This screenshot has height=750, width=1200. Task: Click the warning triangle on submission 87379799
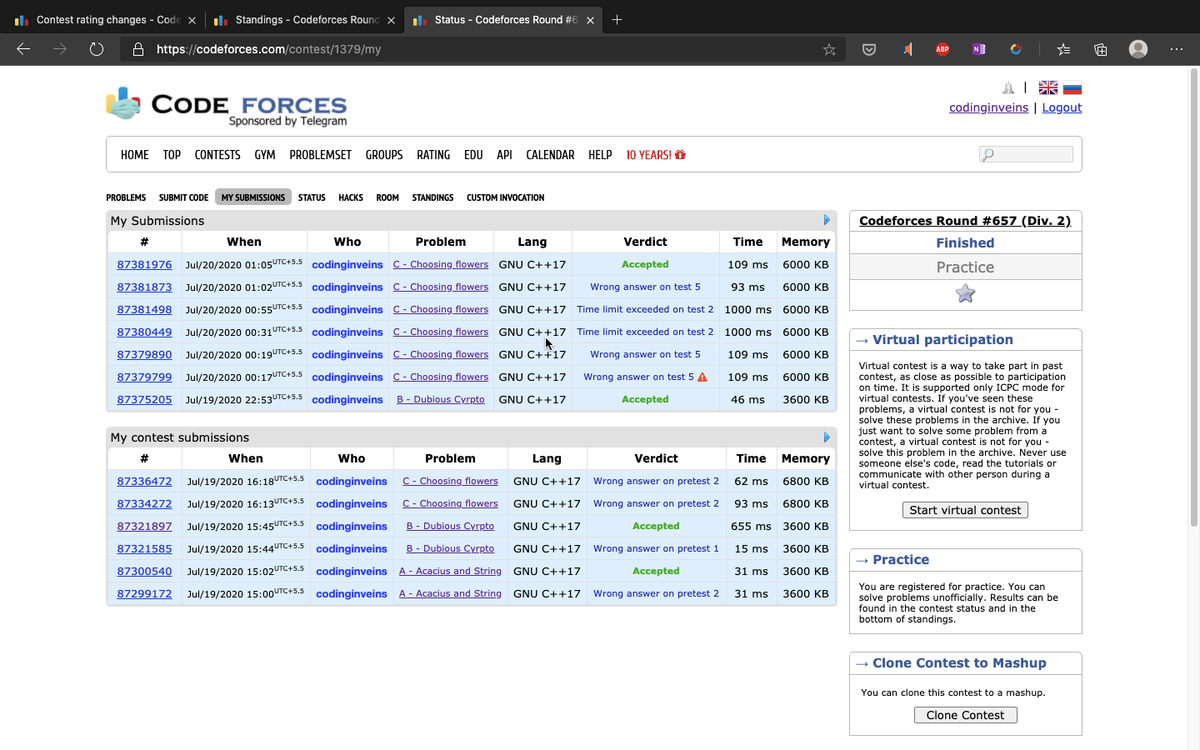tap(702, 377)
